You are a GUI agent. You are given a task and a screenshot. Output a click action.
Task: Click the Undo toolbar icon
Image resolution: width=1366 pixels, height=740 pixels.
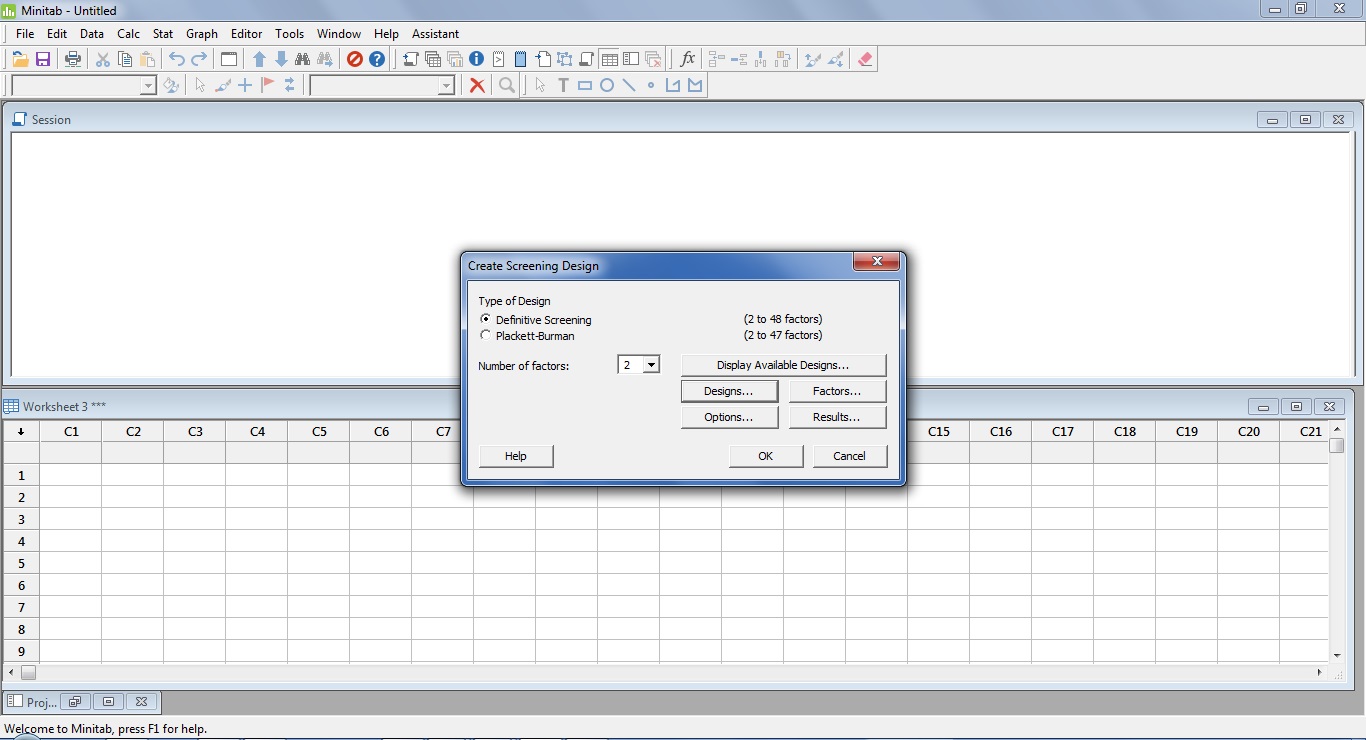click(176, 58)
